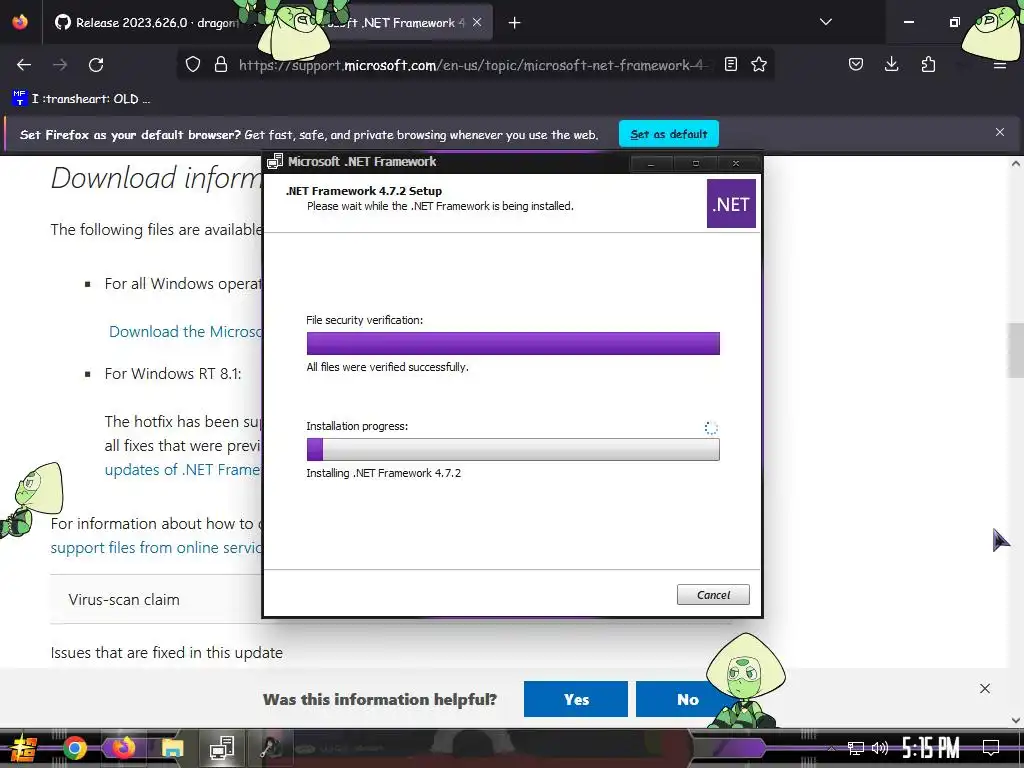Open the Windows Start button

pyautogui.click(x=23, y=748)
